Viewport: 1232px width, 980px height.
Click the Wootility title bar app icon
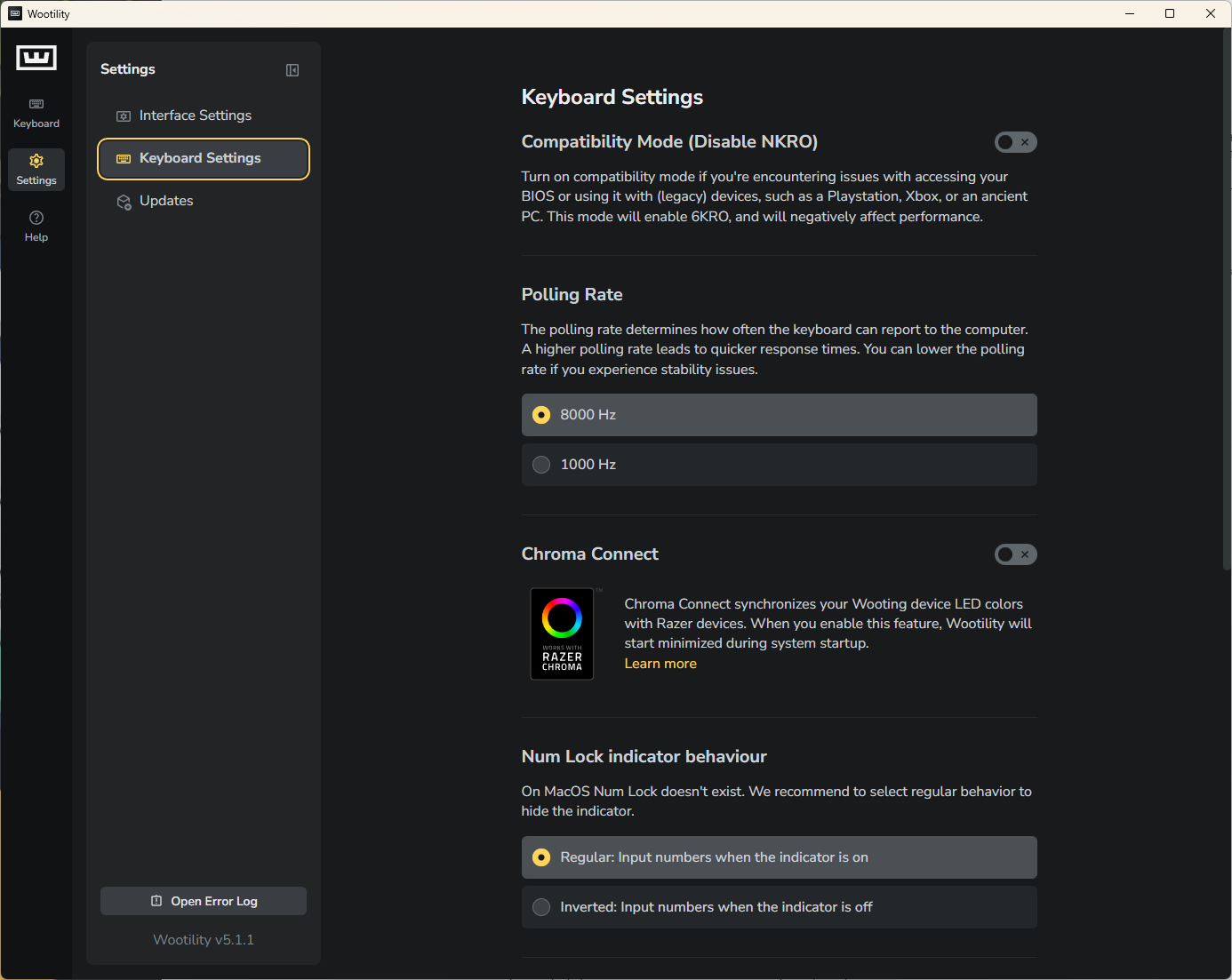[15, 13]
